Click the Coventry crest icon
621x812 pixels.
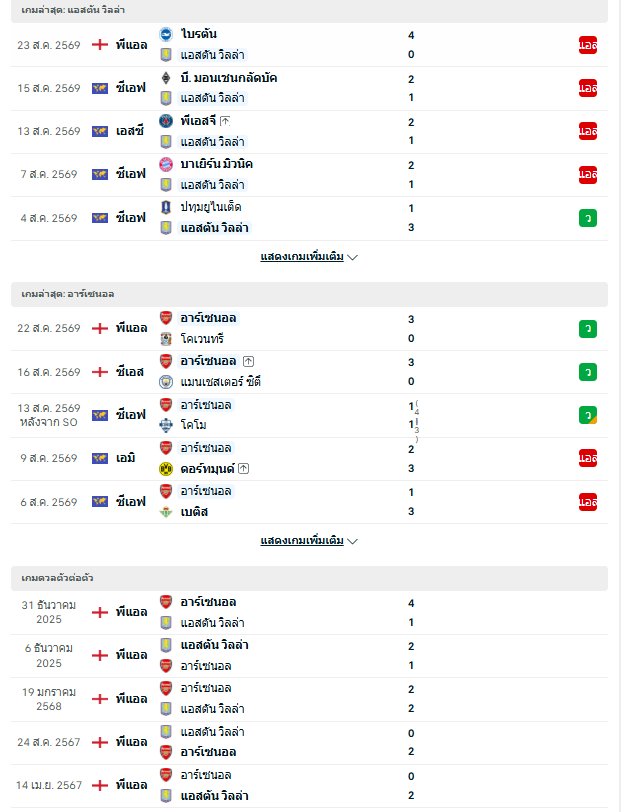166,339
